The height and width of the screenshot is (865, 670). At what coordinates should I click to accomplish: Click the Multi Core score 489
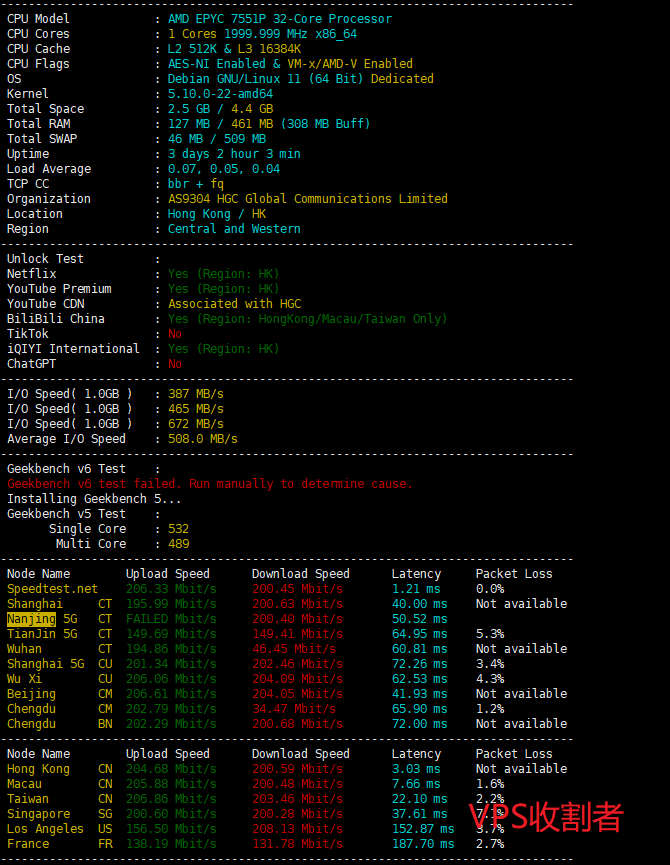click(x=178, y=544)
